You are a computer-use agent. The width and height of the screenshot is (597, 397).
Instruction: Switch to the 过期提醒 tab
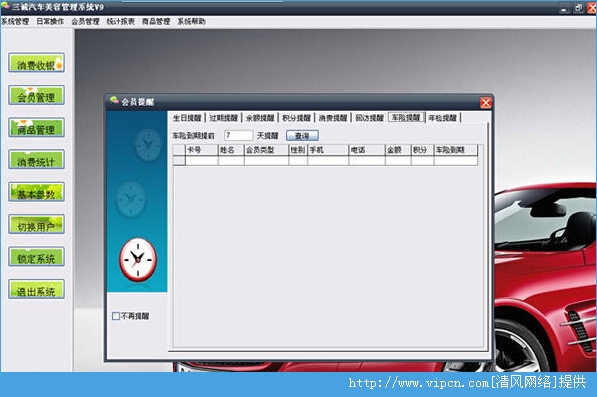click(223, 118)
